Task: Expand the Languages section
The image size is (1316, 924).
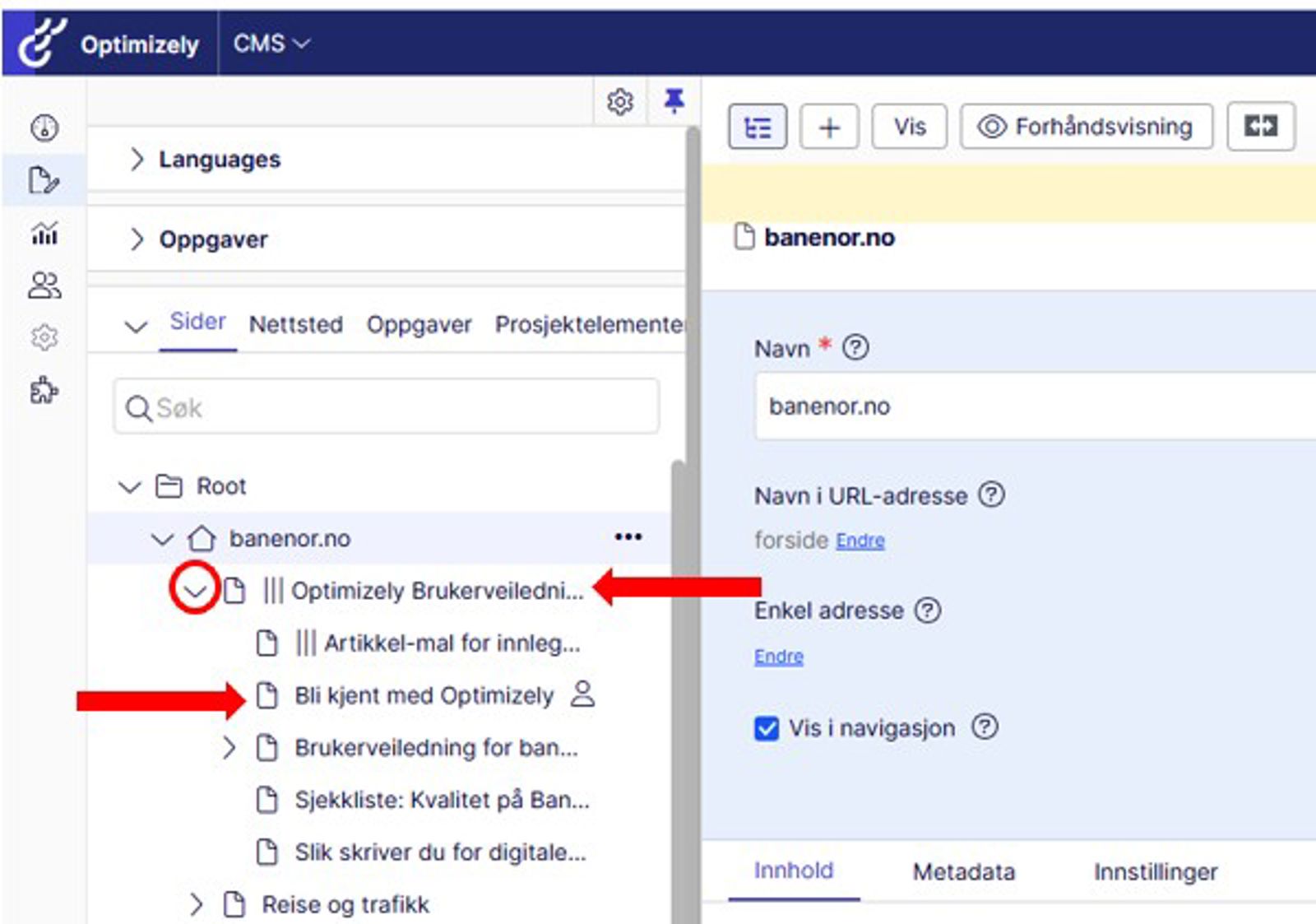Action: [137, 159]
